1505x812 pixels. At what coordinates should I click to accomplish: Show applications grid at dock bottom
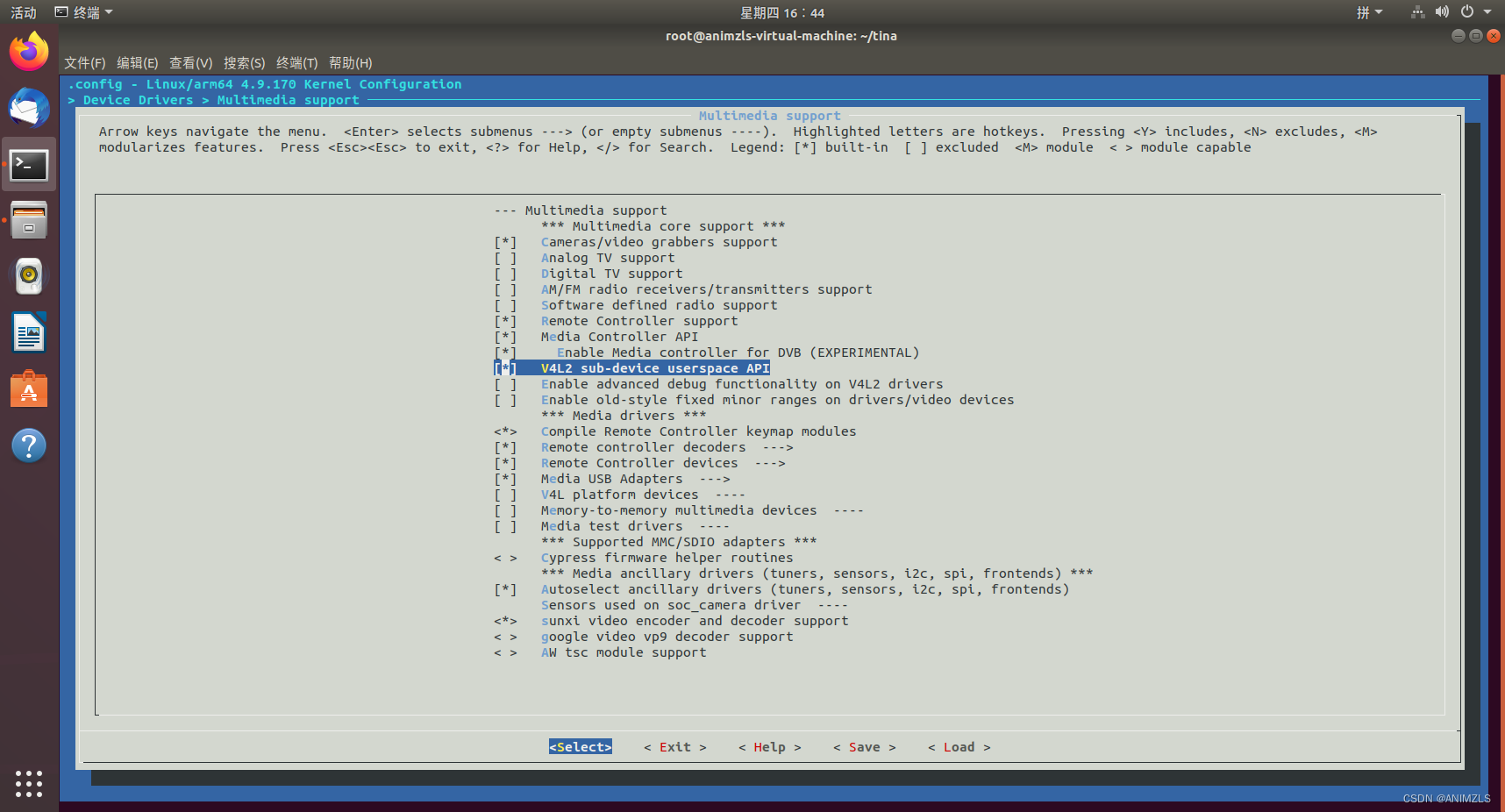click(29, 783)
